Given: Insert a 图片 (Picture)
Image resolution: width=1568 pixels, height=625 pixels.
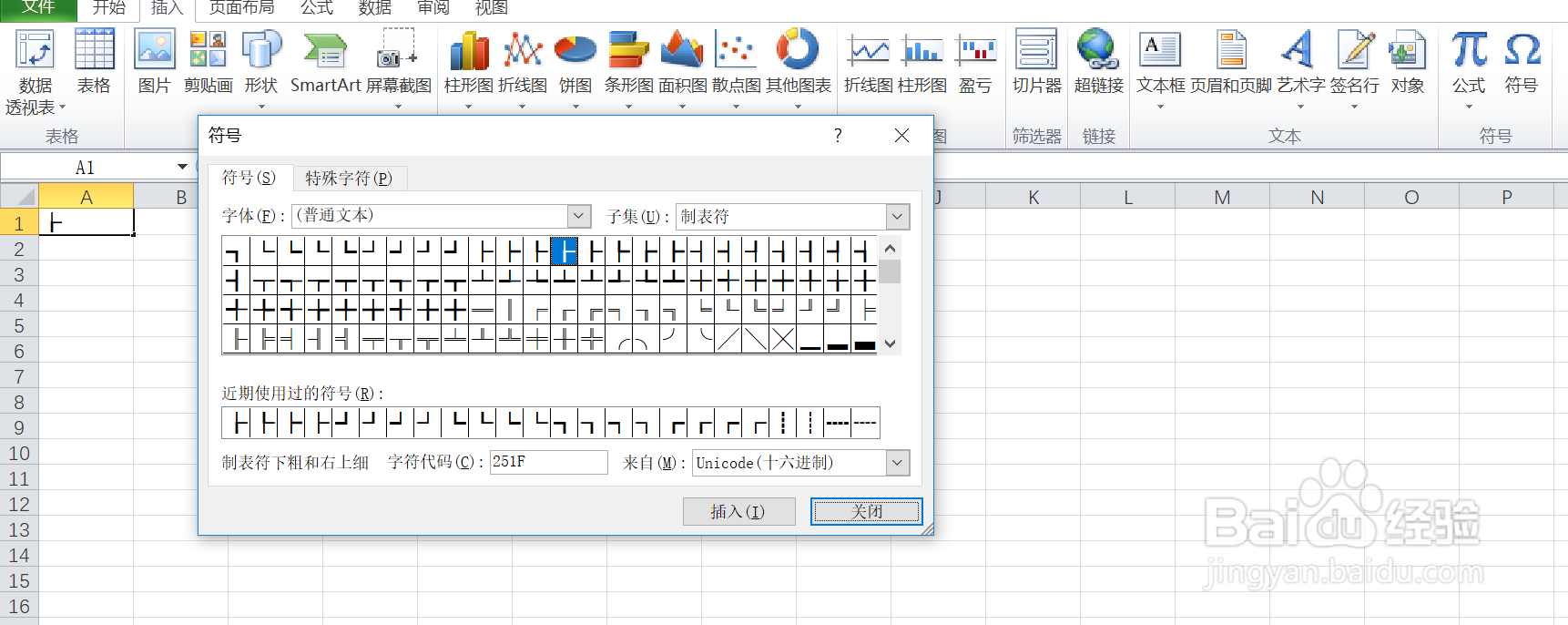Looking at the screenshot, I should coord(154,62).
